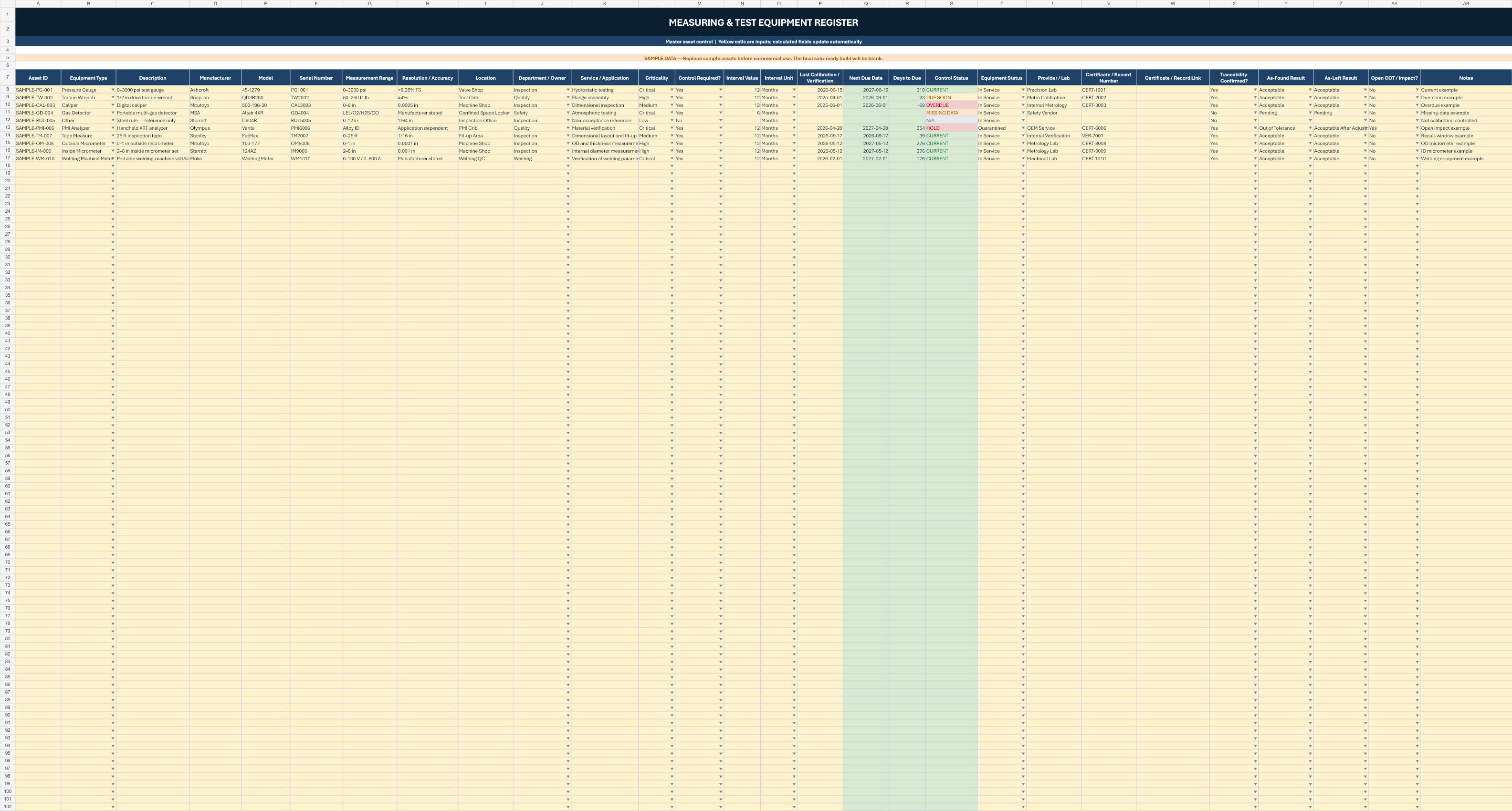
Task: Select the SAMPLE DATA warning banner text
Action: [x=763, y=59]
